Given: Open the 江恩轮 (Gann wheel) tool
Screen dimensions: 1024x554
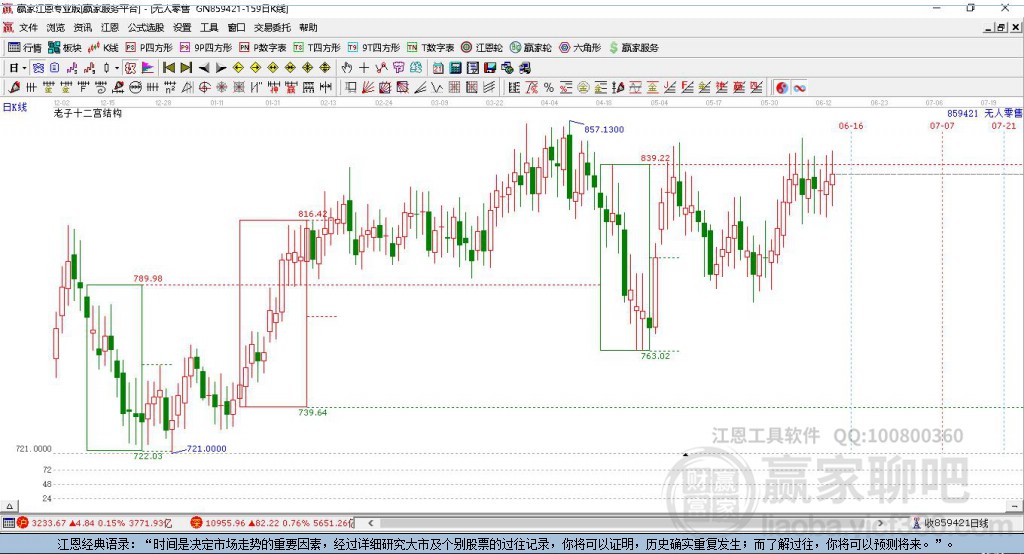Looking at the screenshot, I should click(x=482, y=47).
